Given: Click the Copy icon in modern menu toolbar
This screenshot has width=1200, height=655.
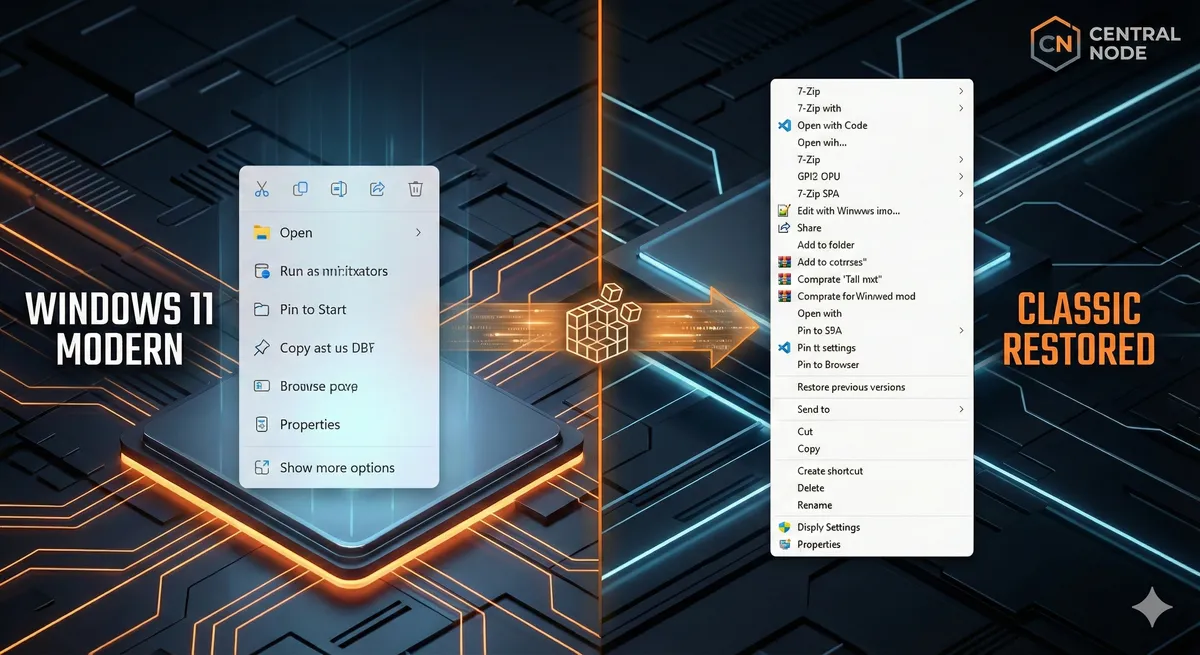Looking at the screenshot, I should (300, 189).
